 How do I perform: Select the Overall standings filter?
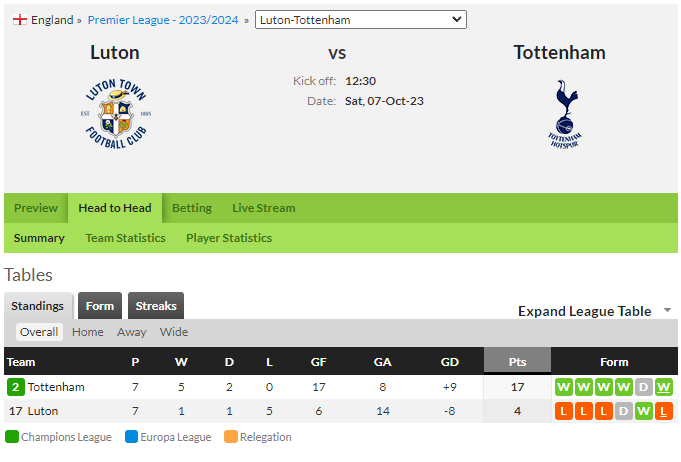tap(39, 332)
